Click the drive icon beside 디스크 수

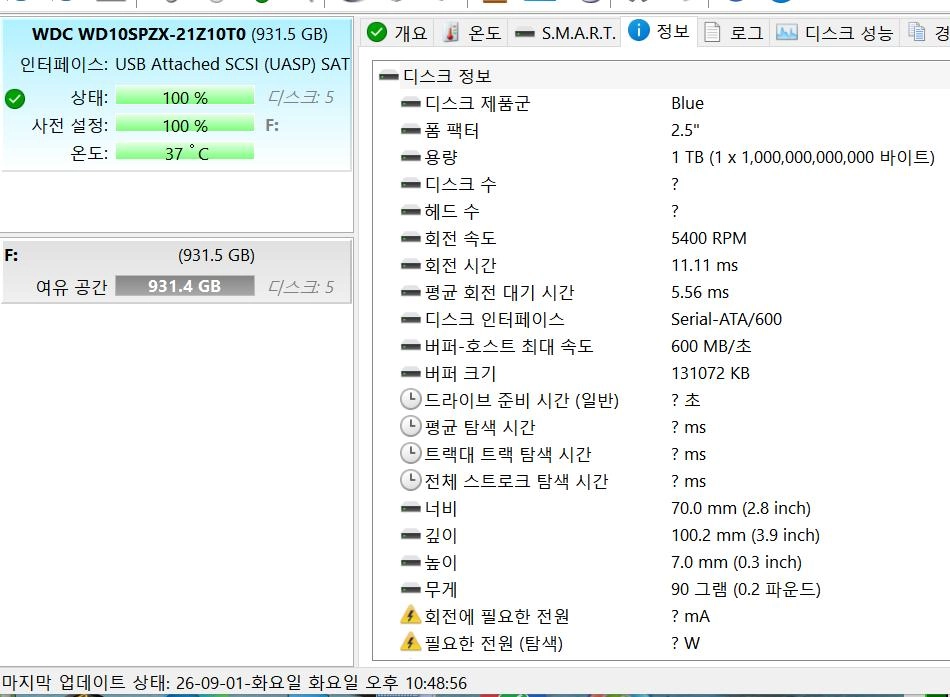pyautogui.click(x=411, y=184)
